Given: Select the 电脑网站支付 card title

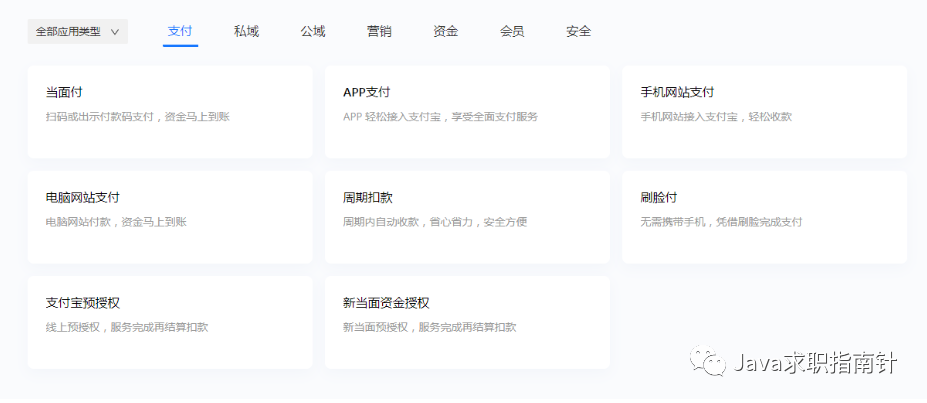Looking at the screenshot, I should (x=83, y=197).
